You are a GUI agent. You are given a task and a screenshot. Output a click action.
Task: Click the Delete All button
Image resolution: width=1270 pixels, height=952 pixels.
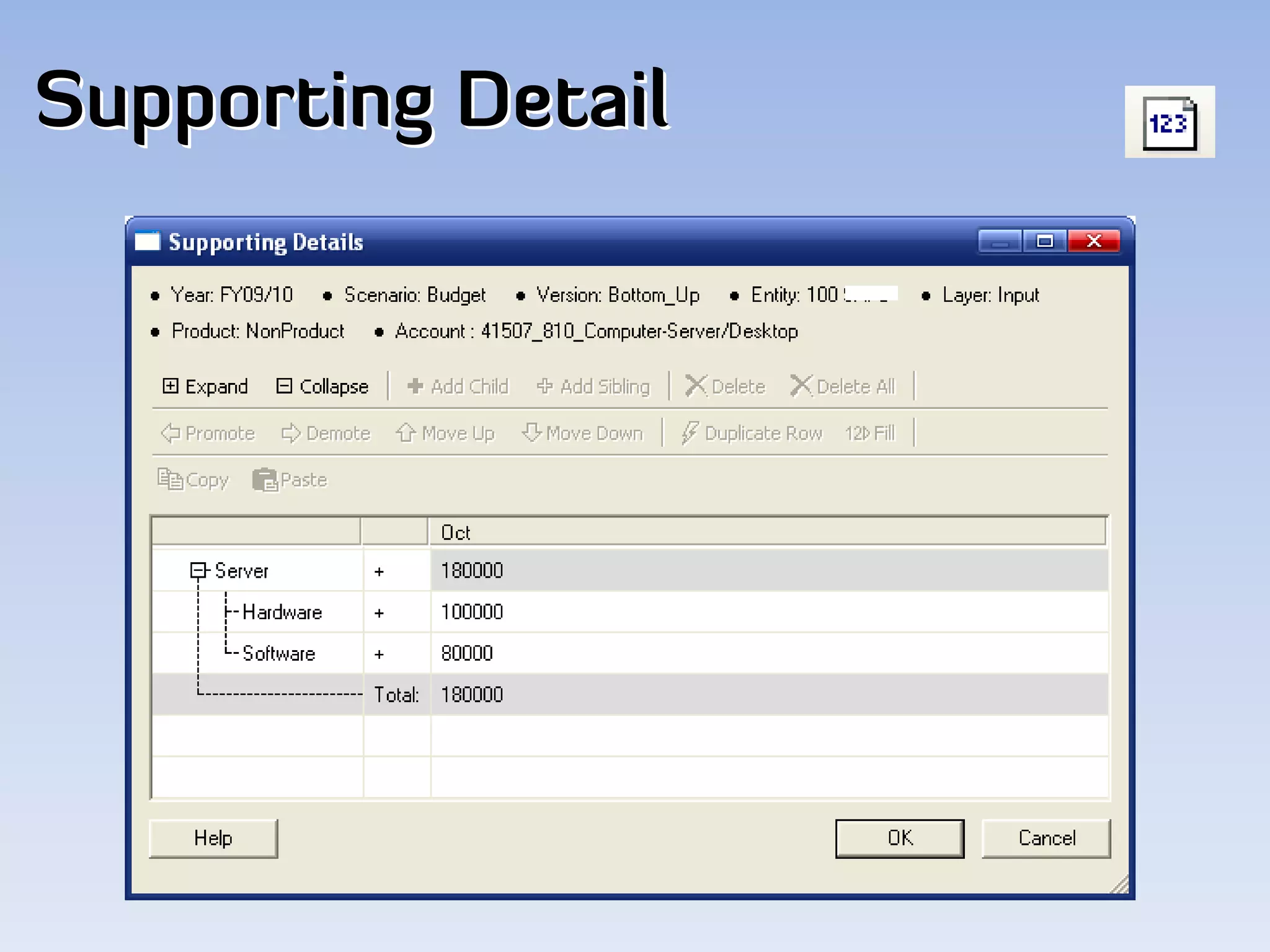pos(843,386)
